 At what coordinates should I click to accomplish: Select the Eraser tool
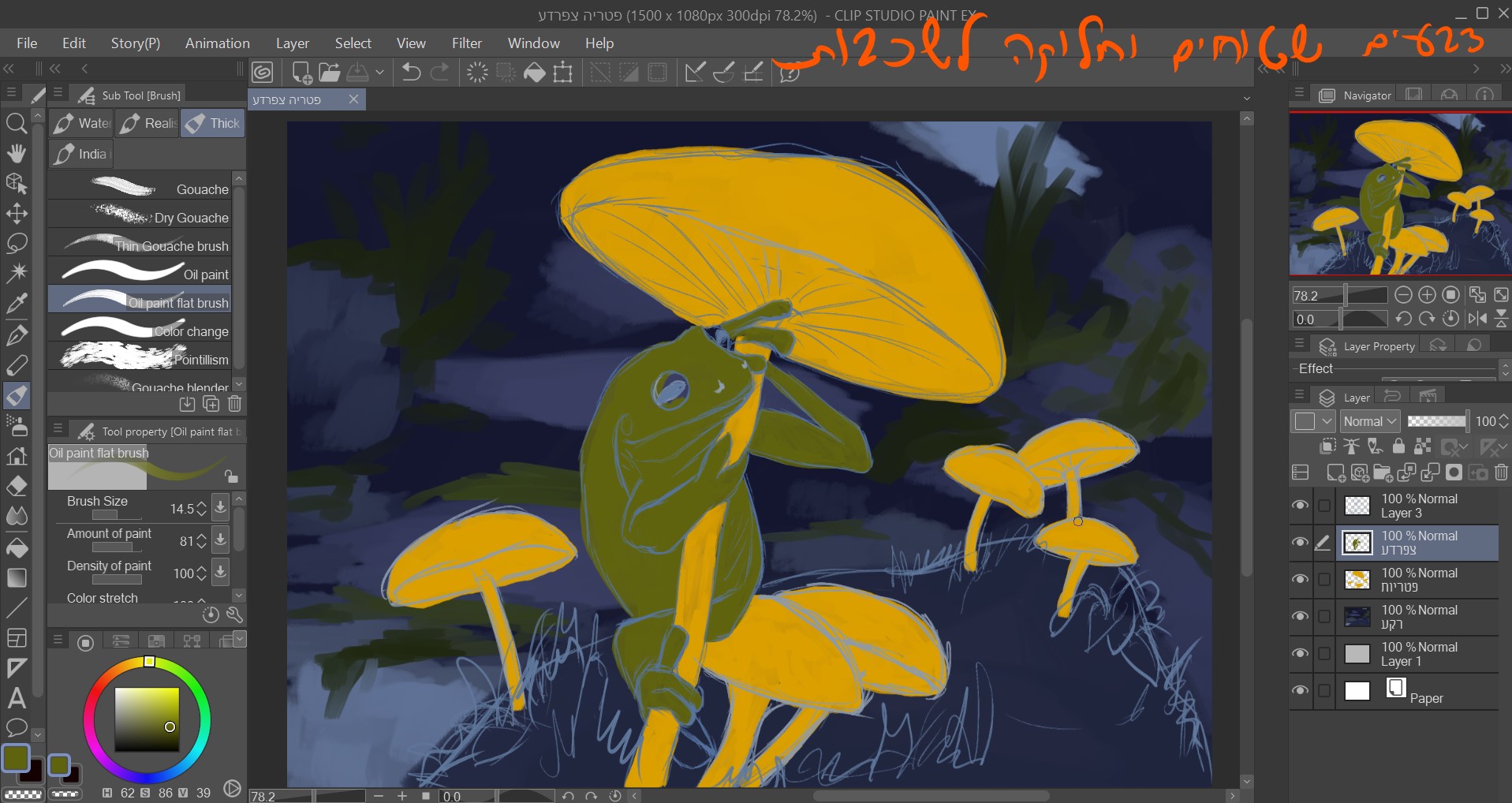(17, 486)
